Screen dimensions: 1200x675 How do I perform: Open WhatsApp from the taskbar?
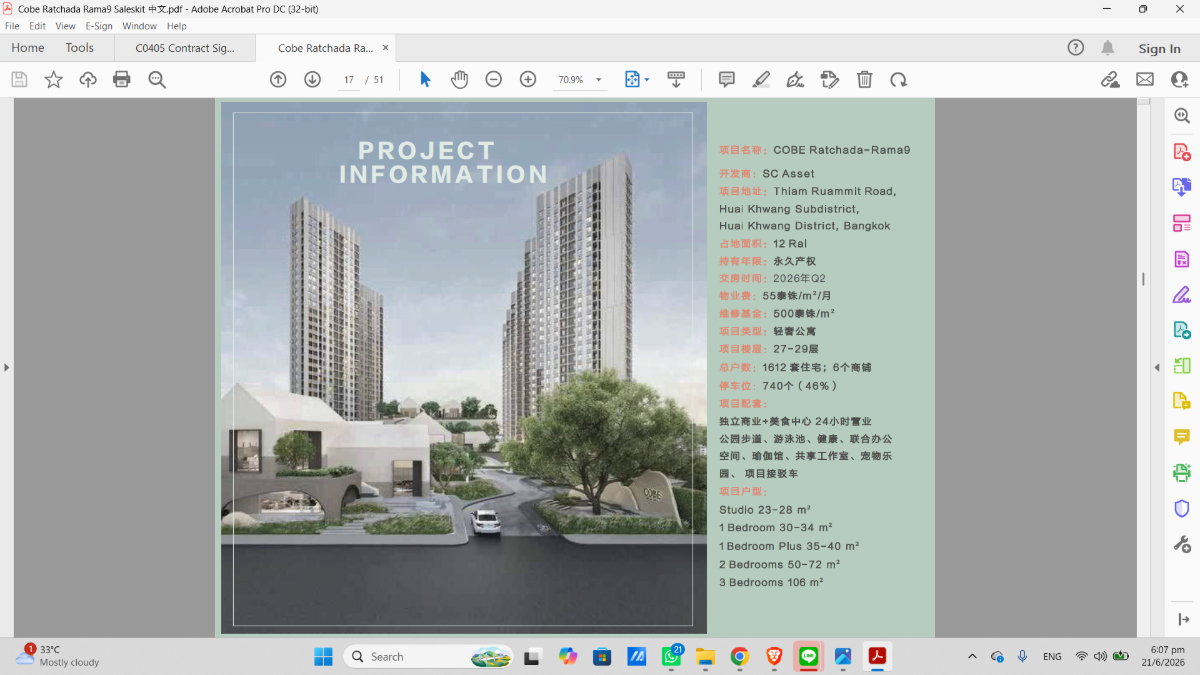pyautogui.click(x=672, y=657)
